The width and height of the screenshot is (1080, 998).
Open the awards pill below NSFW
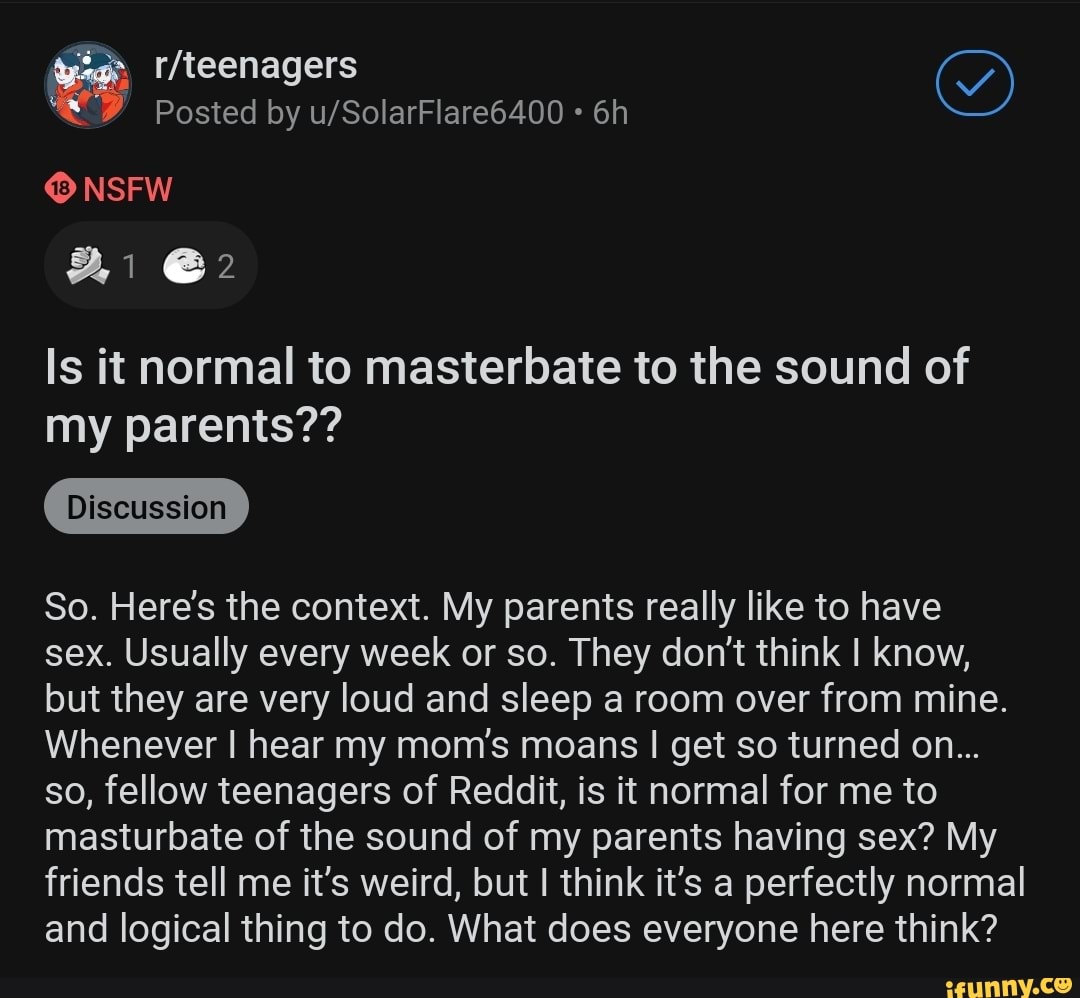pyautogui.click(x=151, y=267)
